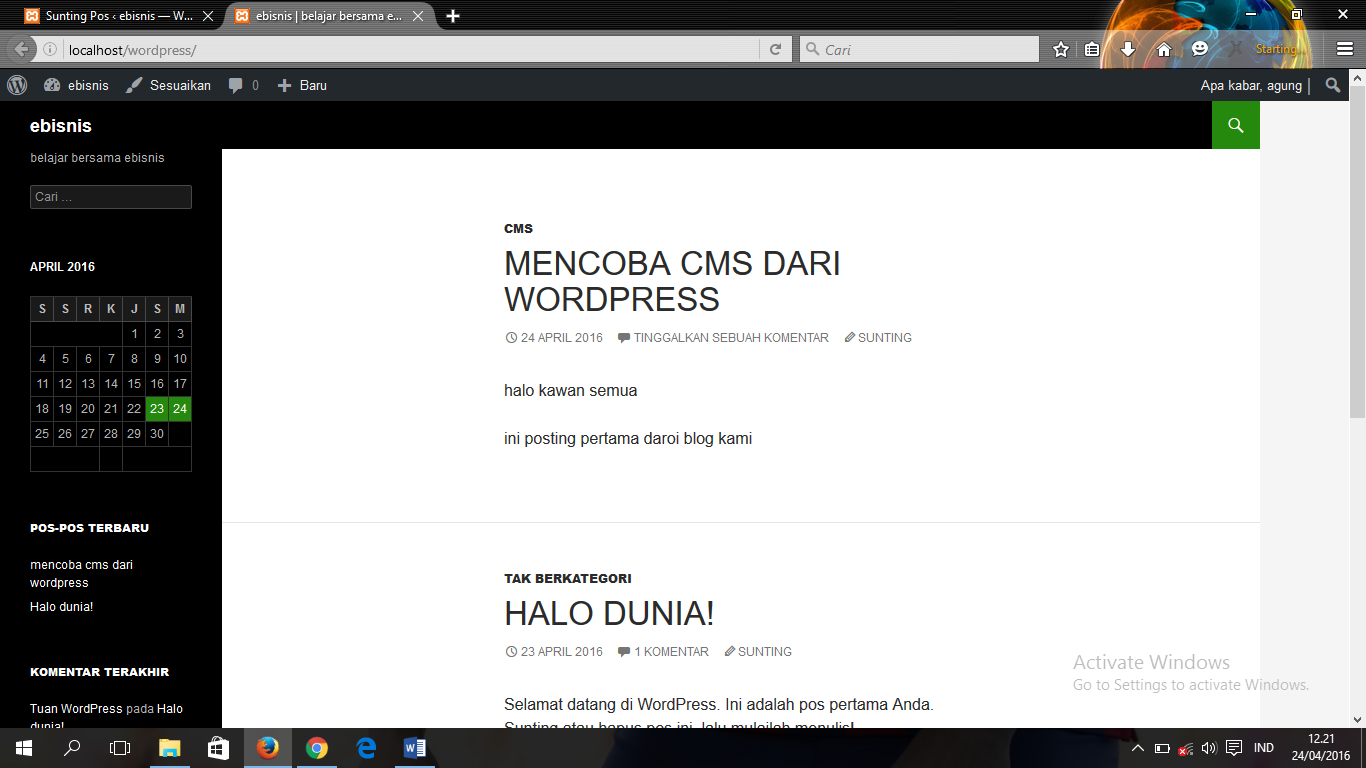The height and width of the screenshot is (768, 1366).
Task: Click the APRIL 2016 calendar caption
Action: 63,267
